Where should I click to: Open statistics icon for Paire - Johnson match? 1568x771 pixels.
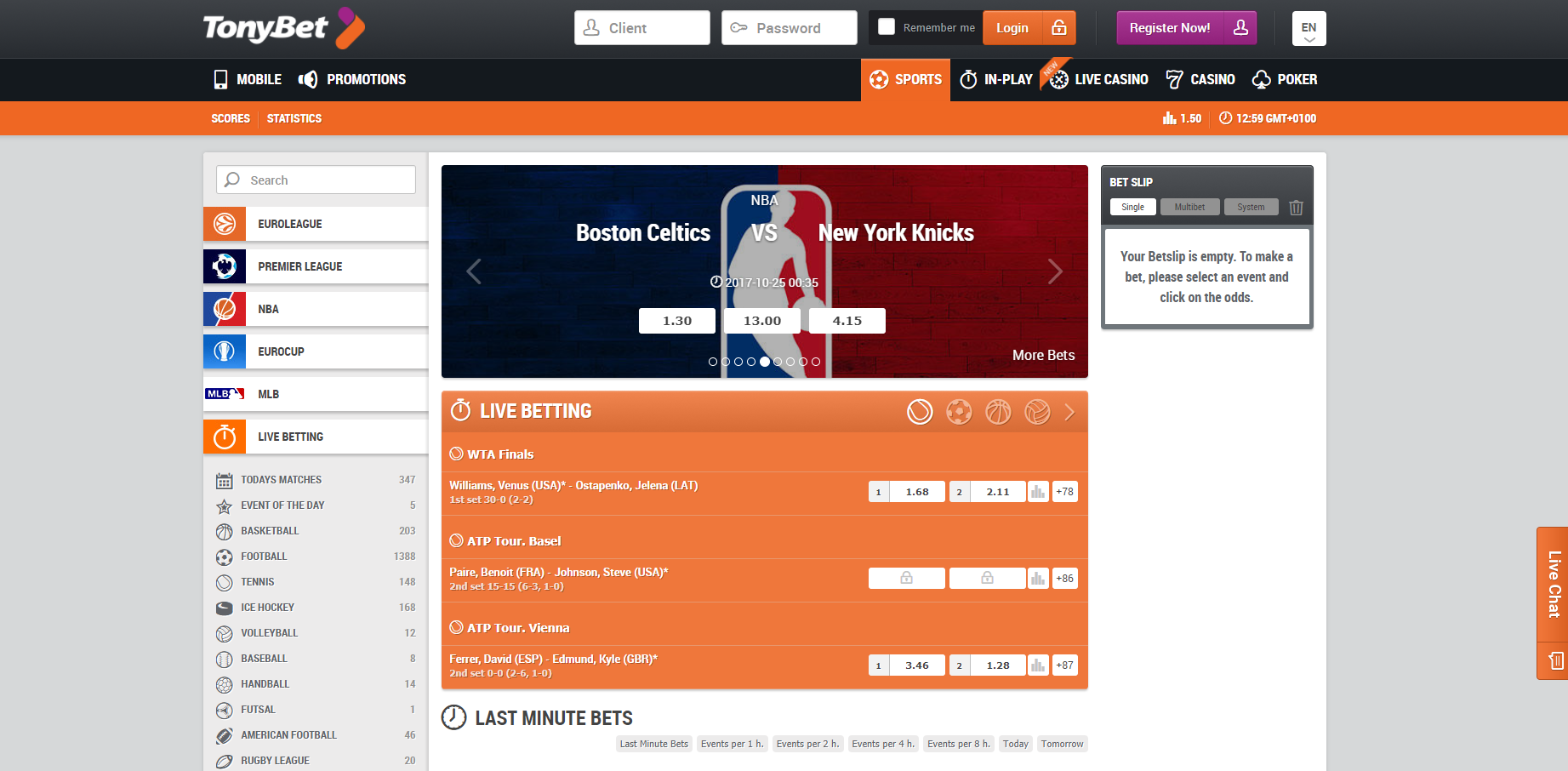1038,579
